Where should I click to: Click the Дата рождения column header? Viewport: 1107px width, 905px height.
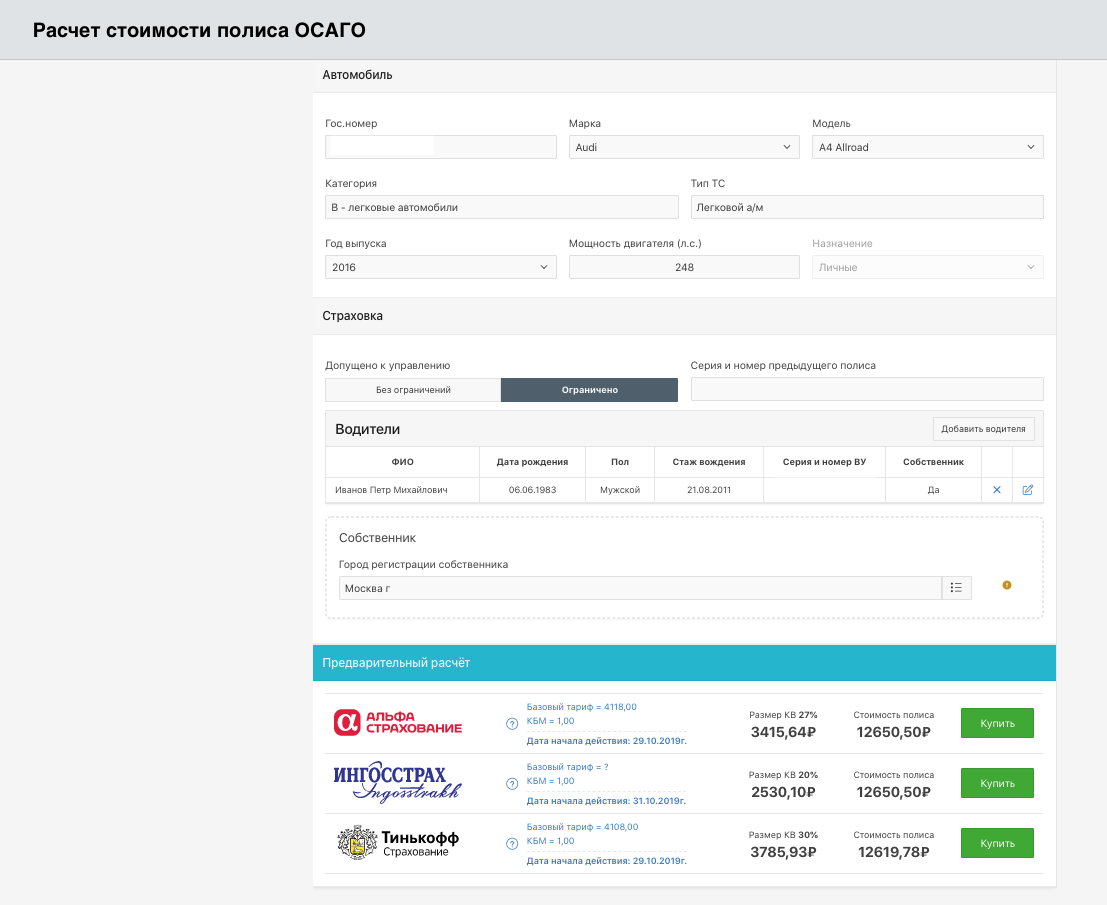click(x=532, y=462)
